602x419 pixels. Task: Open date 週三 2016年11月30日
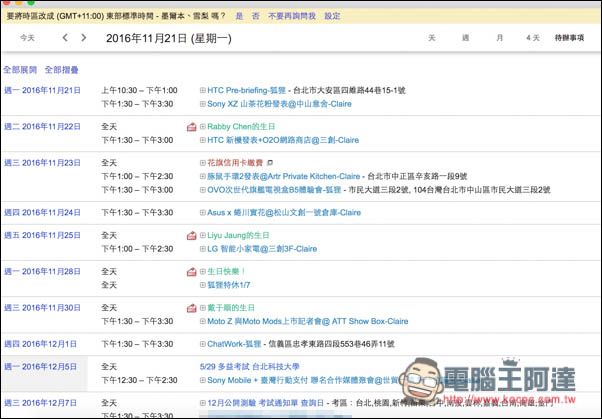42,308
